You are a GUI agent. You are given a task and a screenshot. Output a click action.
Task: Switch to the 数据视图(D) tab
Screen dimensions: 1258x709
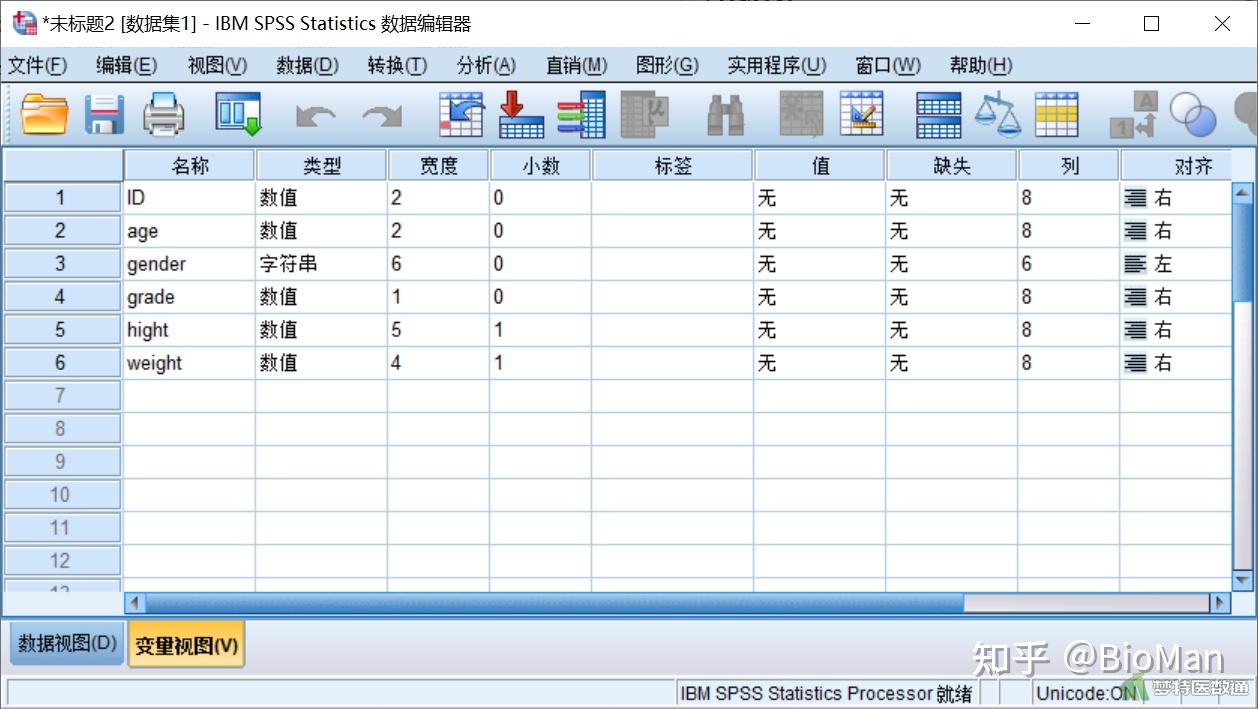coord(64,644)
